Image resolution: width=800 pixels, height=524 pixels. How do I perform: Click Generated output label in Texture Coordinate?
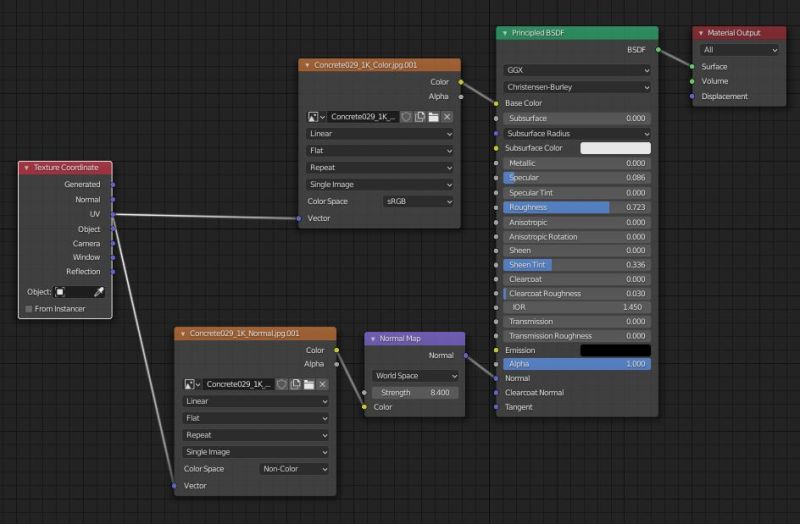coord(82,184)
